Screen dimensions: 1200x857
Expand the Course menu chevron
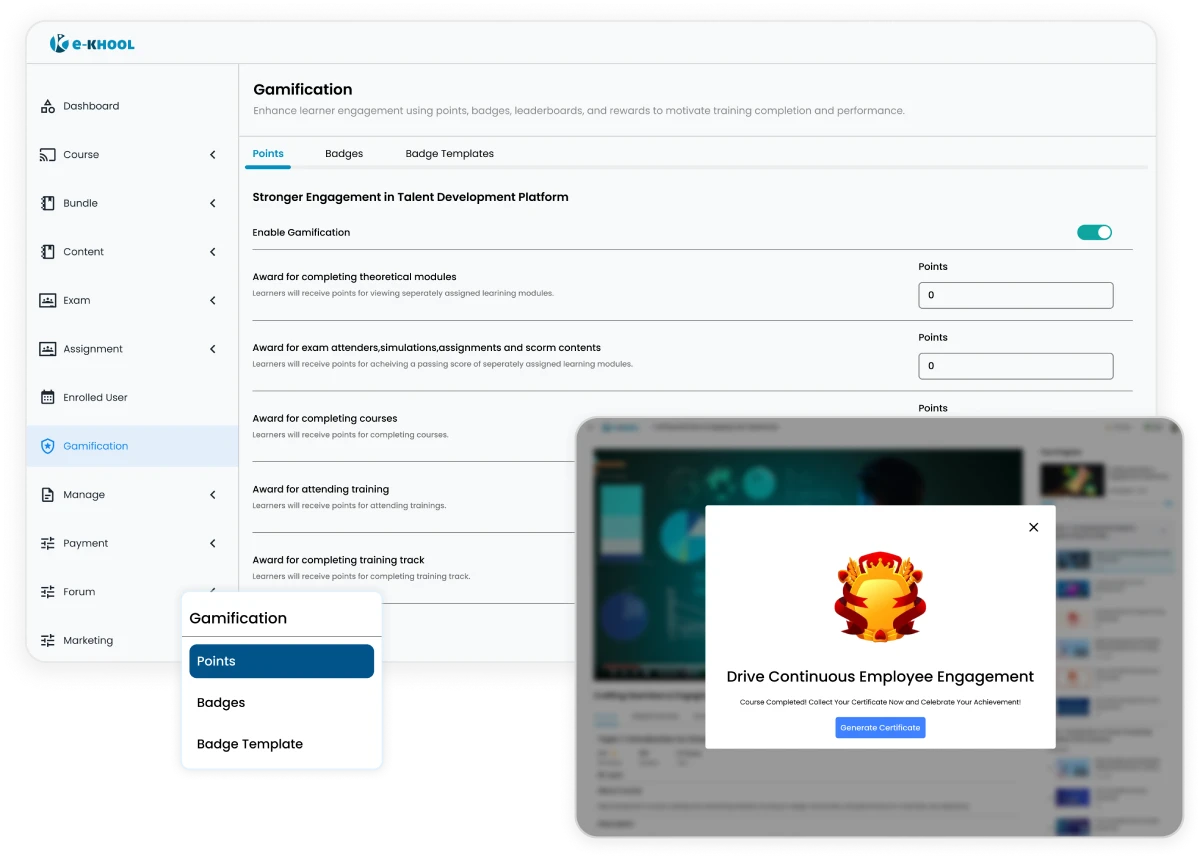pos(212,155)
